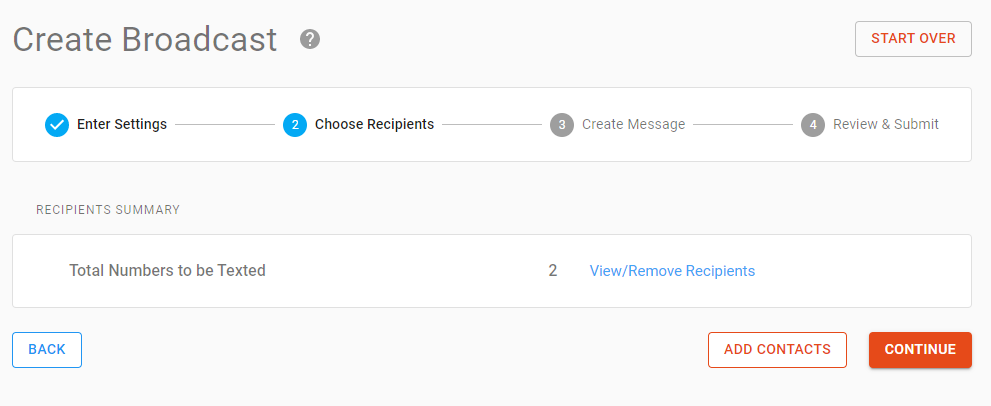This screenshot has height=406, width=991.
Task: Jump to Create Message step label
Action: click(633, 124)
